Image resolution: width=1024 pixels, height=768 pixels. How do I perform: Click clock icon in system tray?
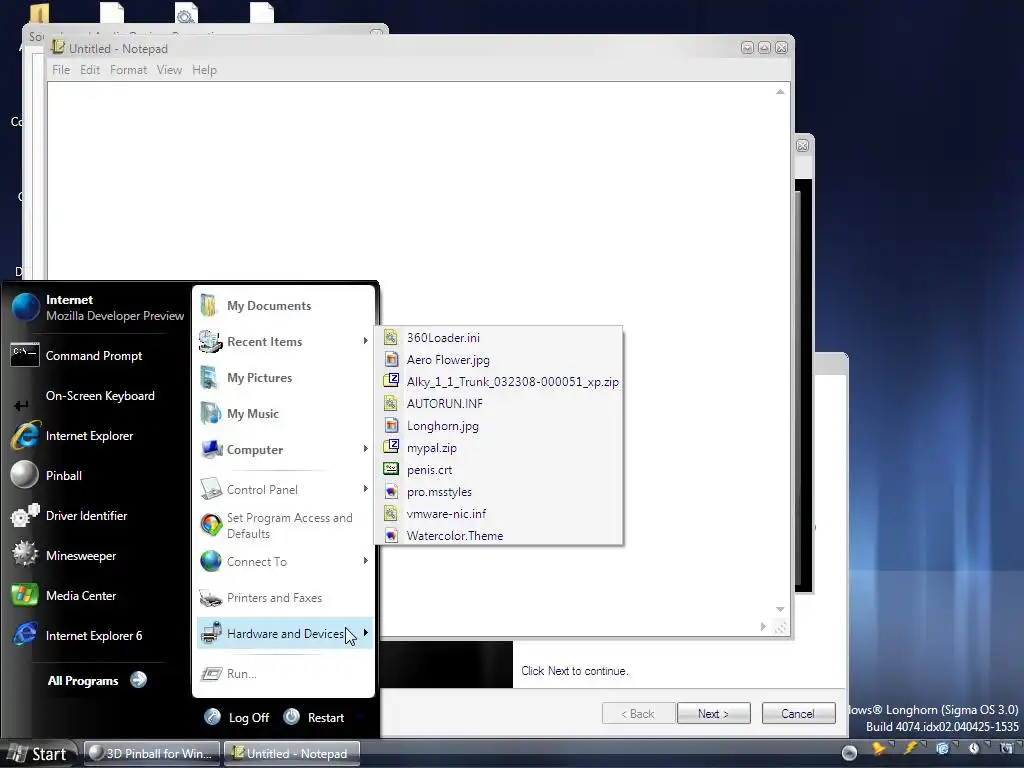pos(974,748)
